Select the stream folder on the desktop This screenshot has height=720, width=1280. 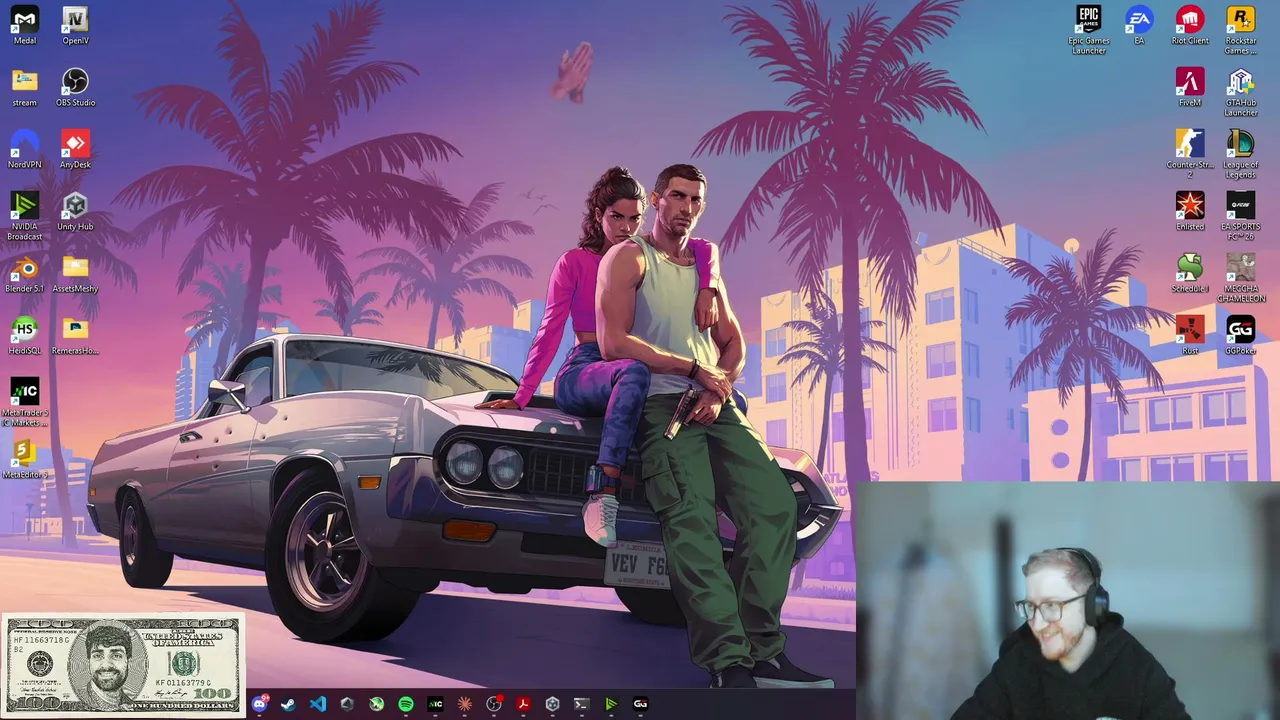(25, 88)
